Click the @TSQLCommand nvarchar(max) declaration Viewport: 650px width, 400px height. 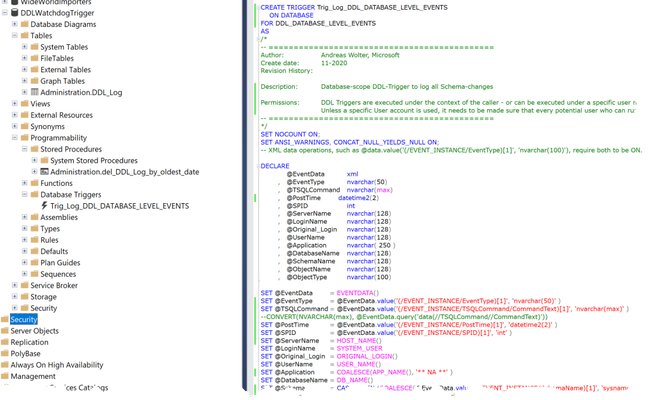point(340,190)
